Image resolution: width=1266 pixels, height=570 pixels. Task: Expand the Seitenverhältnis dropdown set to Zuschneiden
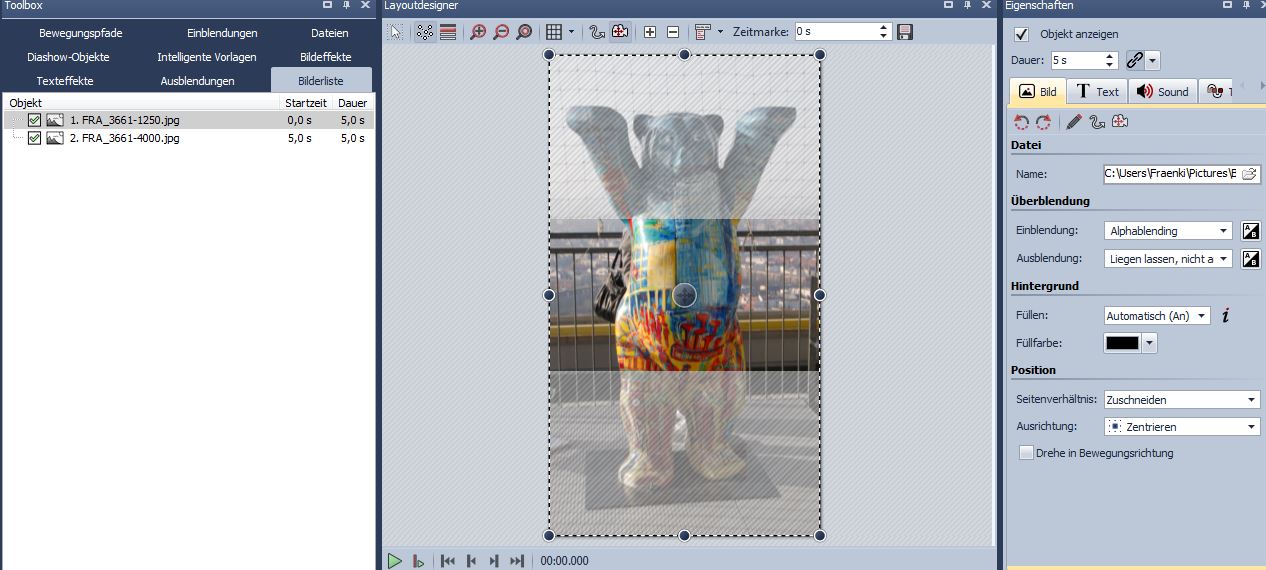point(1180,400)
